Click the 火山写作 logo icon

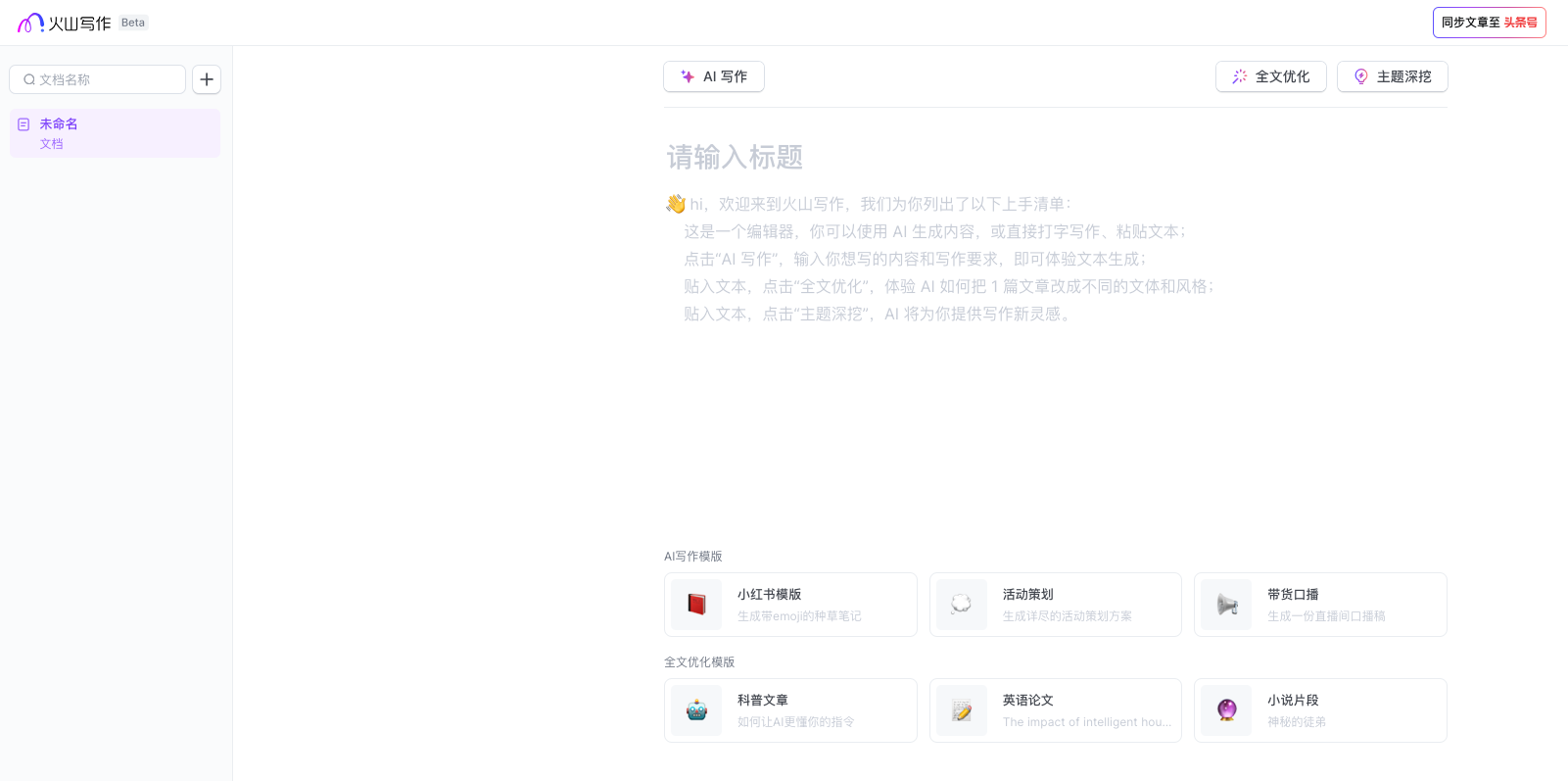point(30,23)
